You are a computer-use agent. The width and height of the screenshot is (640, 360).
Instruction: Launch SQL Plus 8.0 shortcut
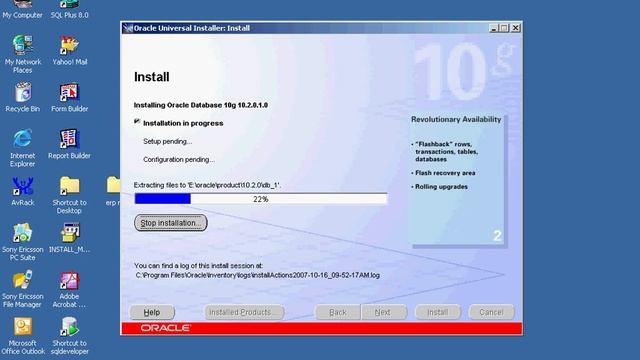tap(69, 10)
